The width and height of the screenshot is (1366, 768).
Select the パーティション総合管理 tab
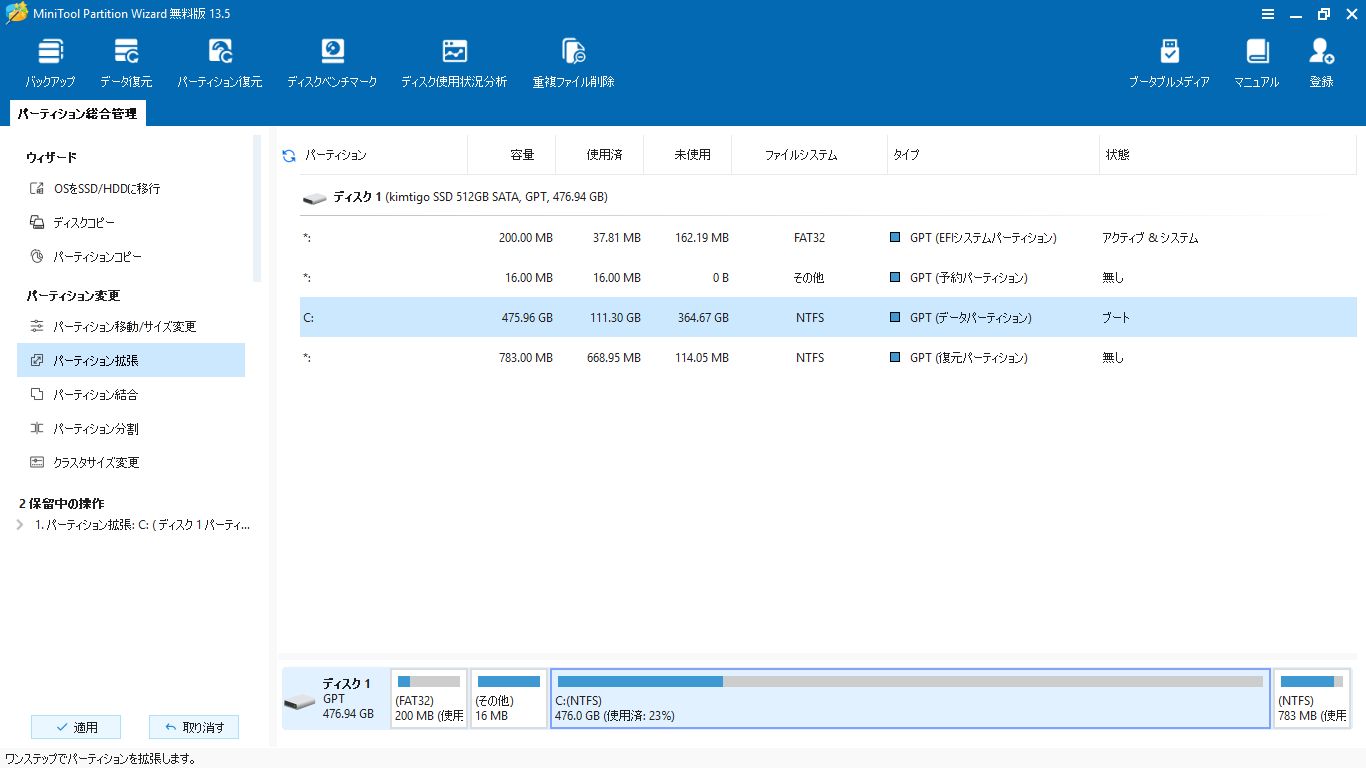click(77, 114)
